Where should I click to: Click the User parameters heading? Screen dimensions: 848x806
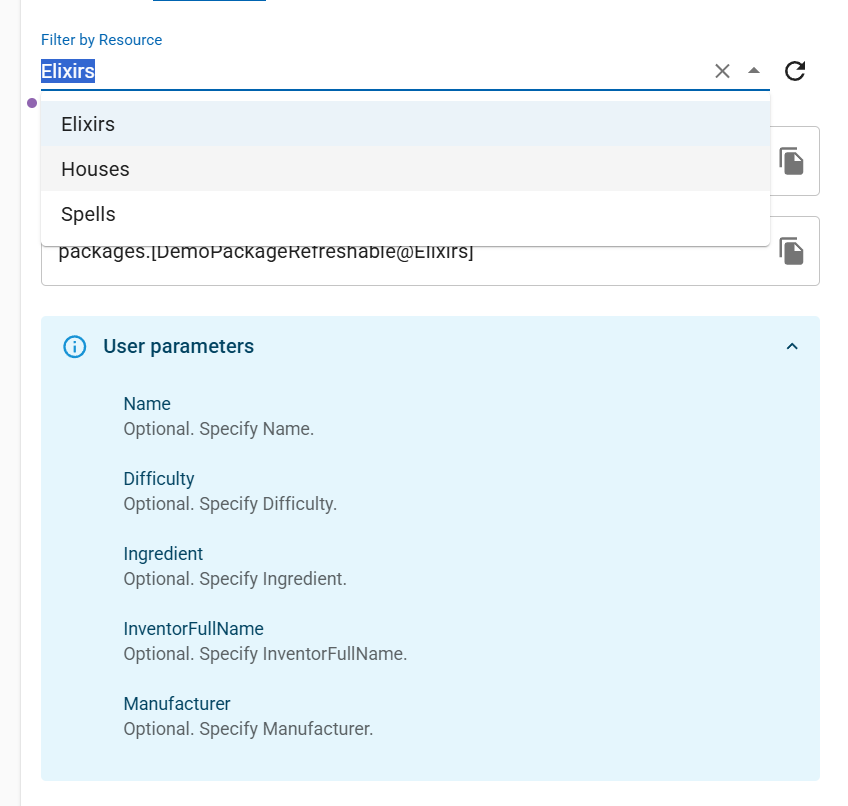(178, 347)
